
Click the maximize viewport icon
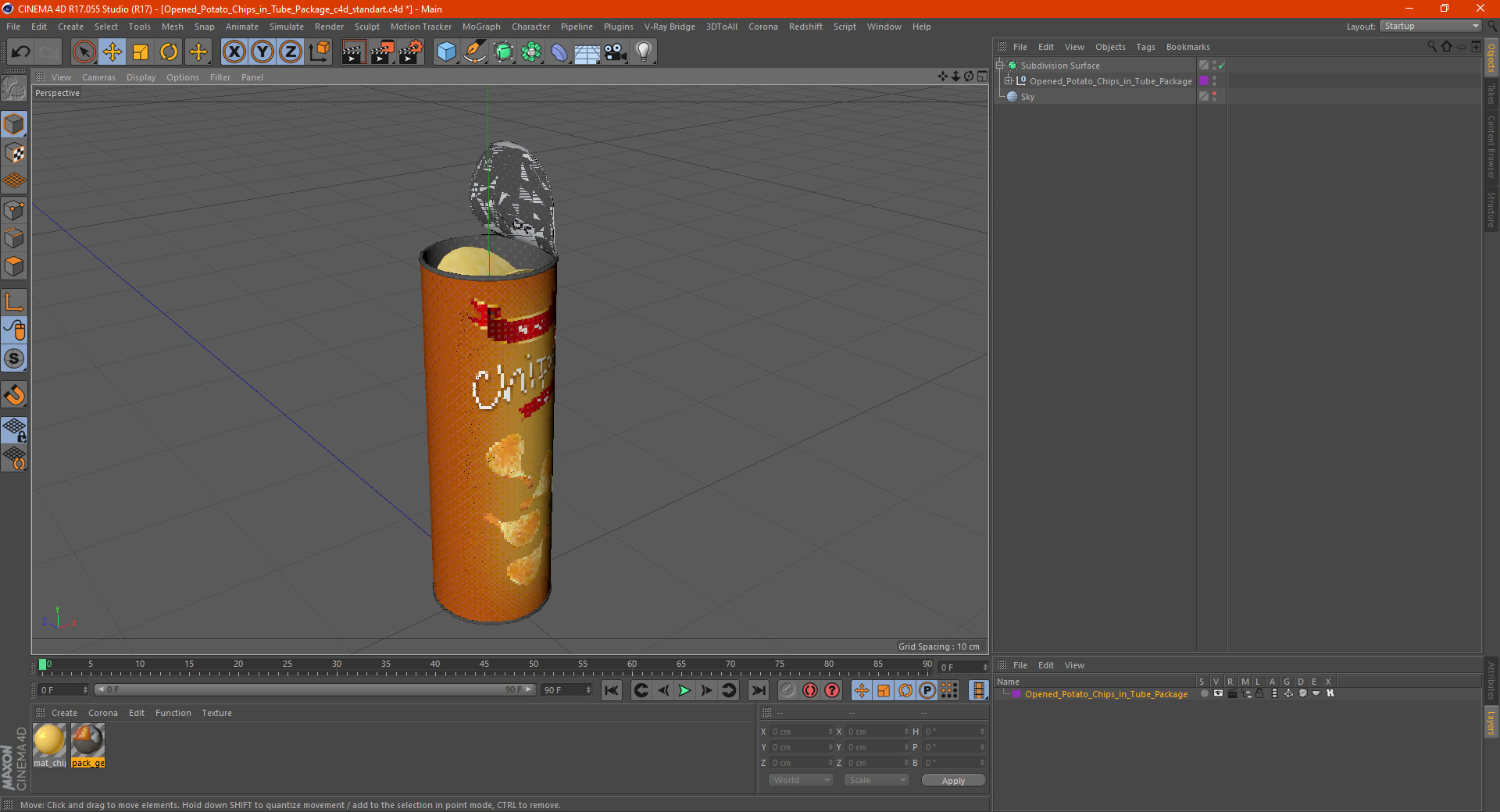click(982, 77)
